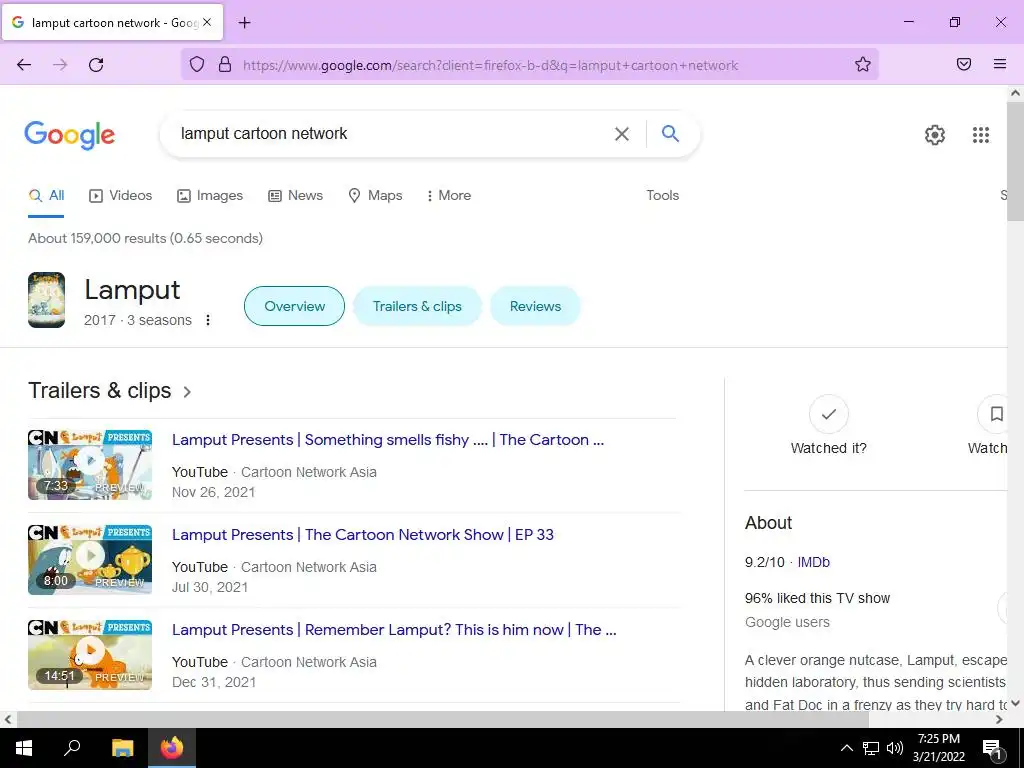Save page to Pocket
The width and height of the screenshot is (1024, 768).
[964, 65]
